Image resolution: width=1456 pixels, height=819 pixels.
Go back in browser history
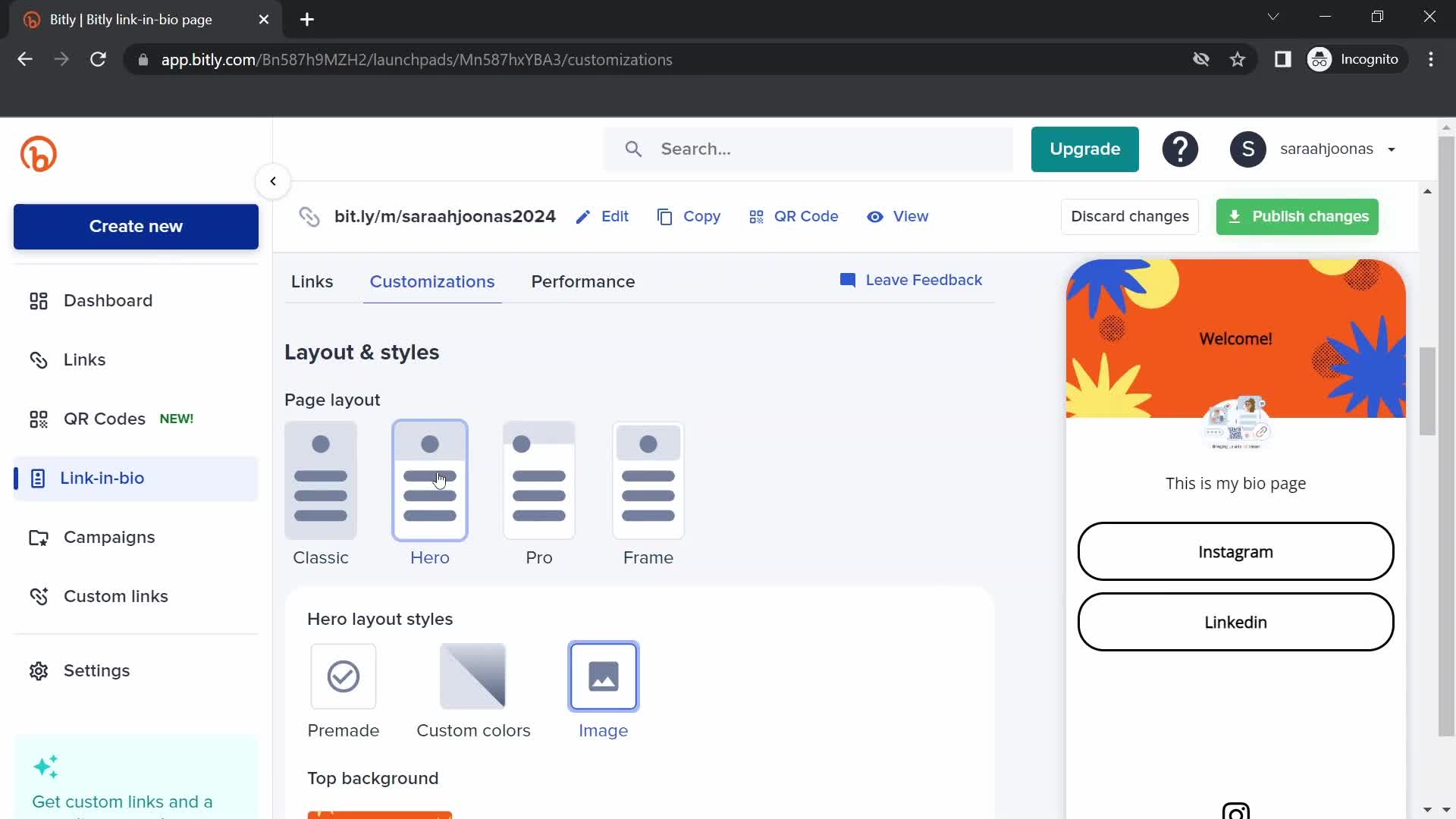coord(25,59)
